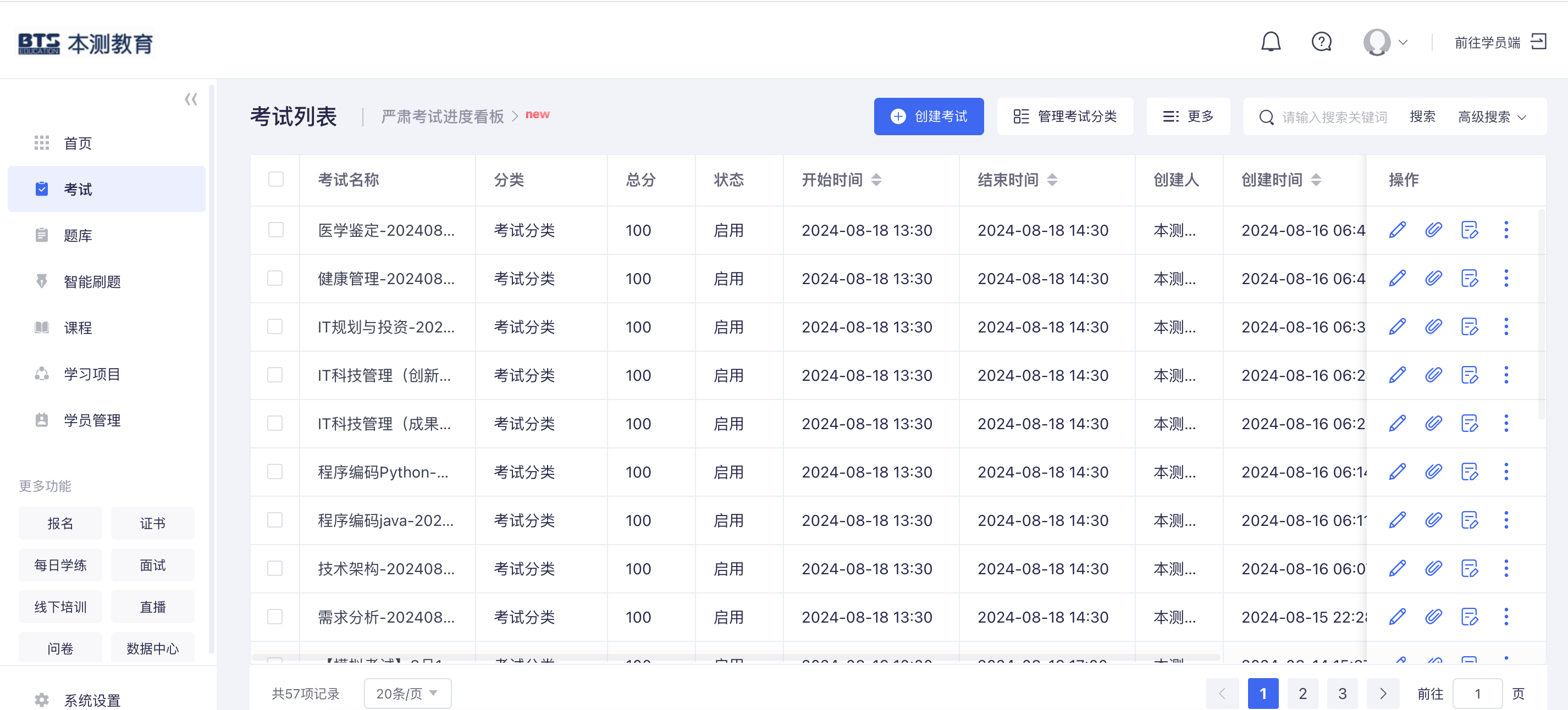Click grading sheet icon for 医学鉴定 exam

(1470, 230)
